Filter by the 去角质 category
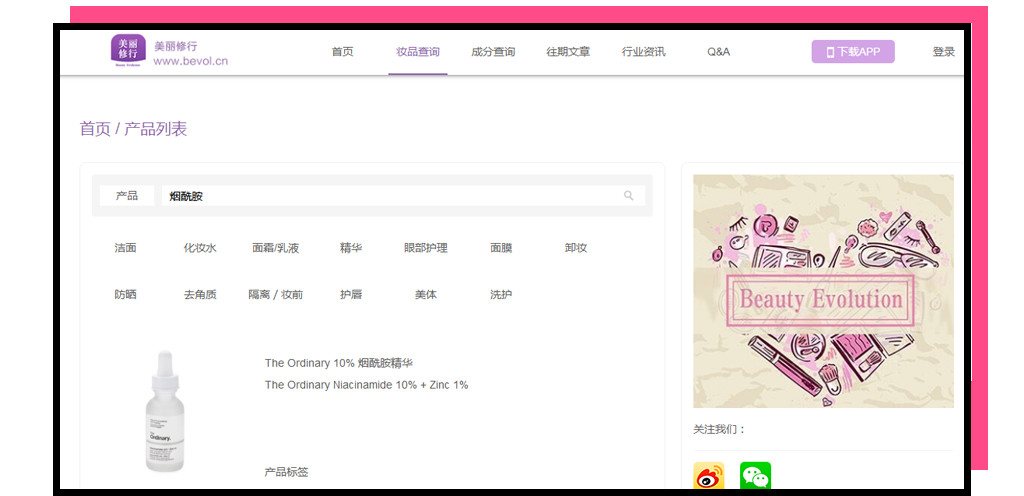 200,294
